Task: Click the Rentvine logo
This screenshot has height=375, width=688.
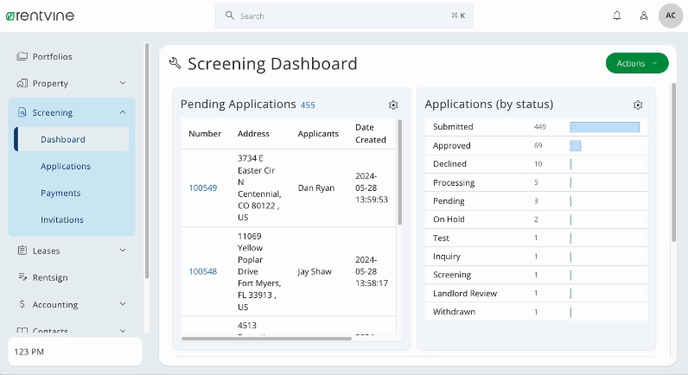Action: pos(40,16)
